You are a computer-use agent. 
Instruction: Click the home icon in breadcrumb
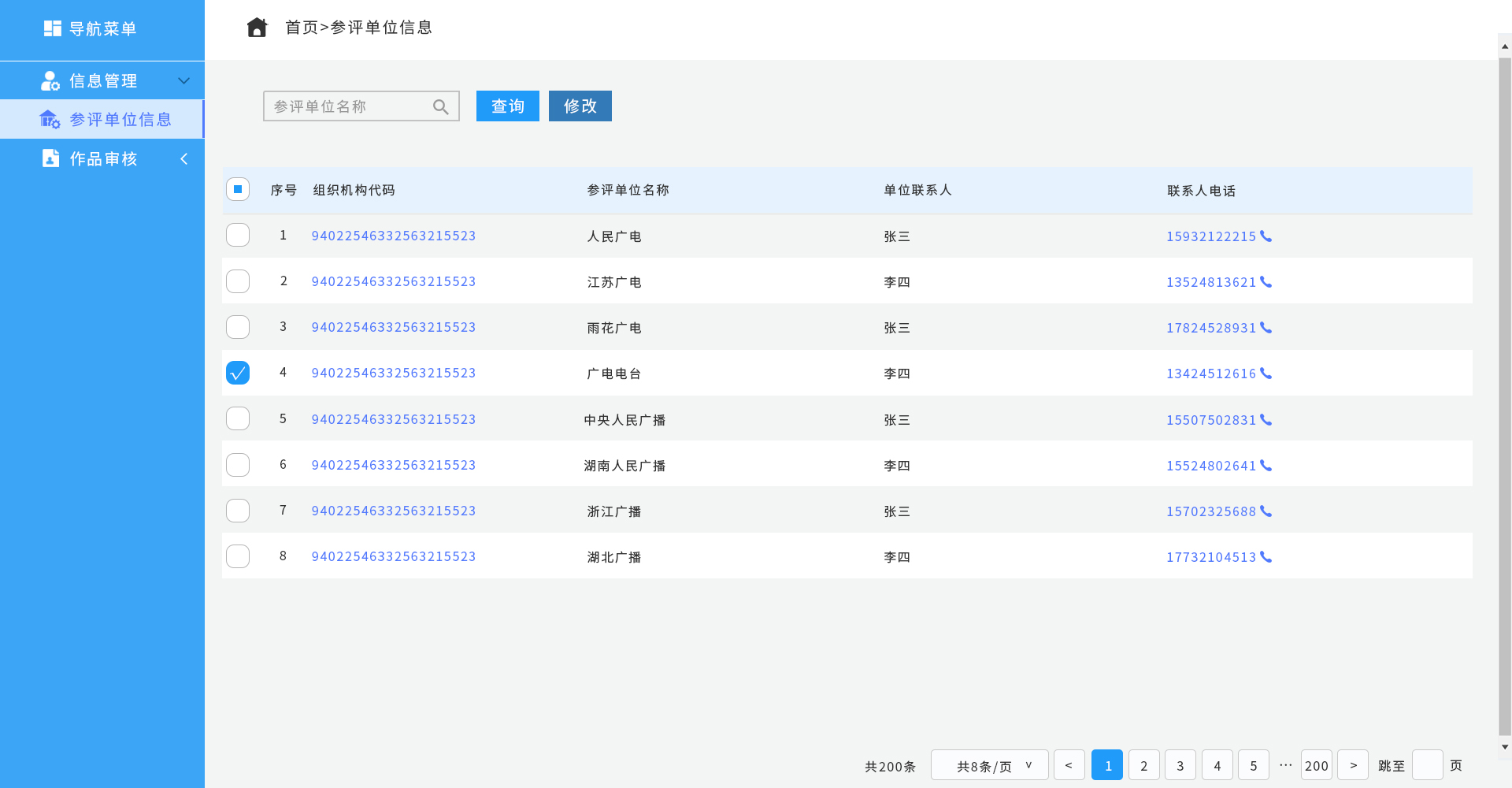[x=257, y=28]
